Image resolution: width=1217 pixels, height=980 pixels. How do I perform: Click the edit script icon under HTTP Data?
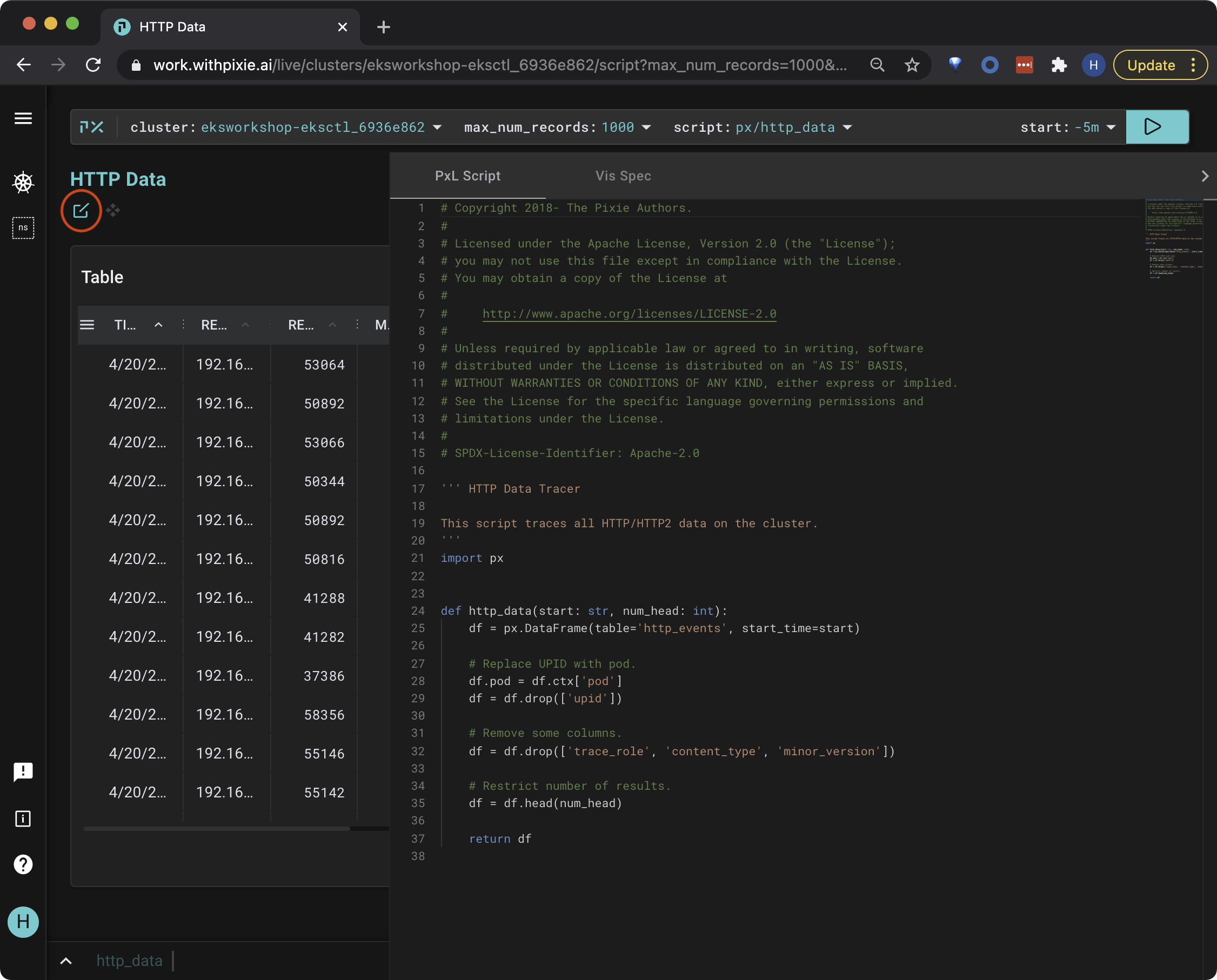click(x=81, y=211)
